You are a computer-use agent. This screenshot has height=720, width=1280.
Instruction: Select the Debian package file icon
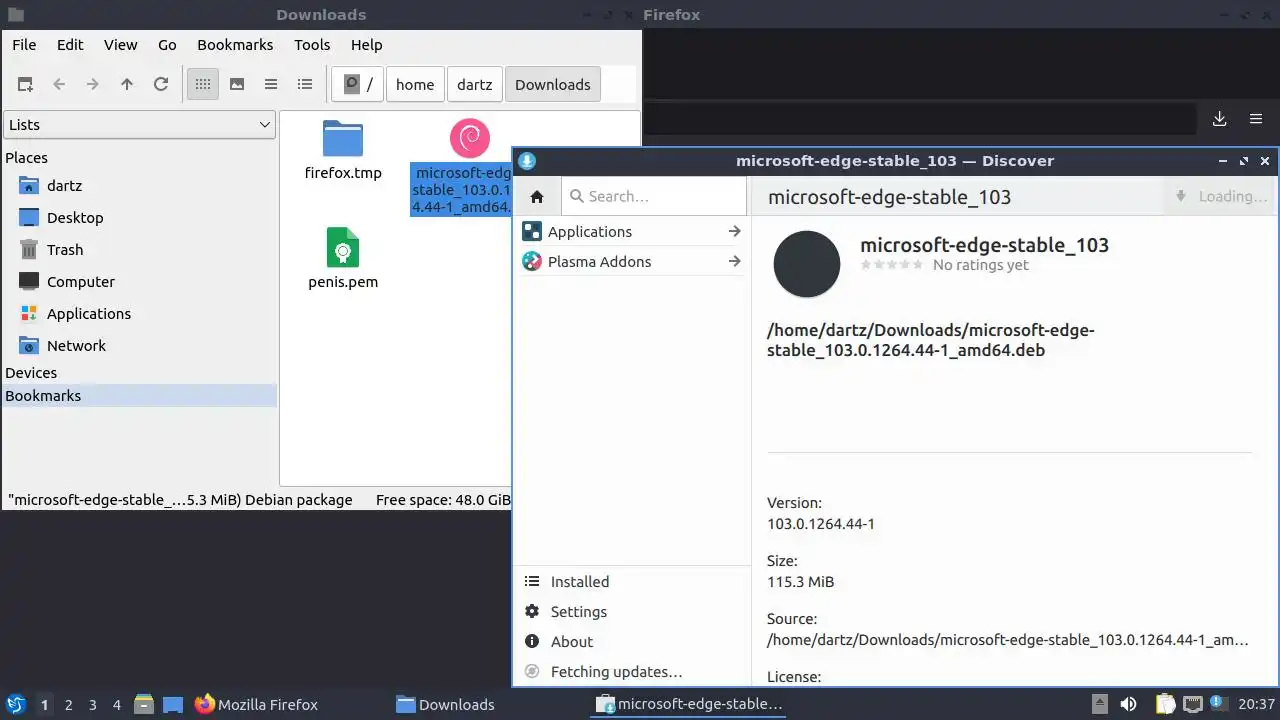pos(469,138)
